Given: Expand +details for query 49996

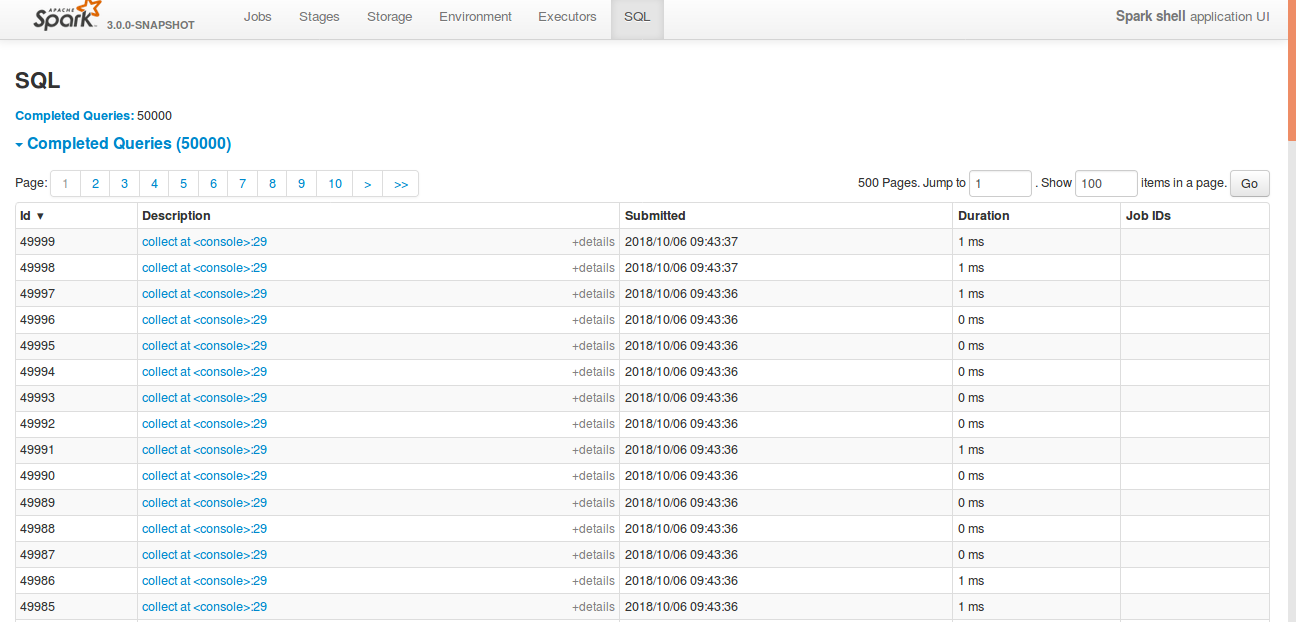Looking at the screenshot, I should coord(593,320).
